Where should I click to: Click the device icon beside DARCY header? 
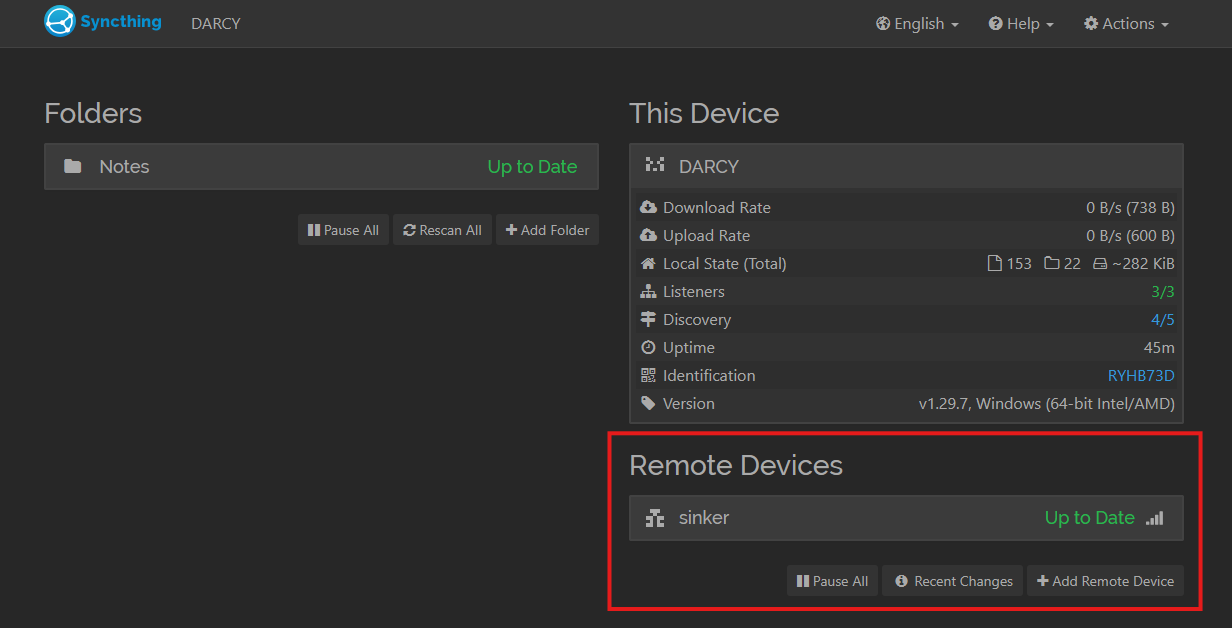pos(655,166)
